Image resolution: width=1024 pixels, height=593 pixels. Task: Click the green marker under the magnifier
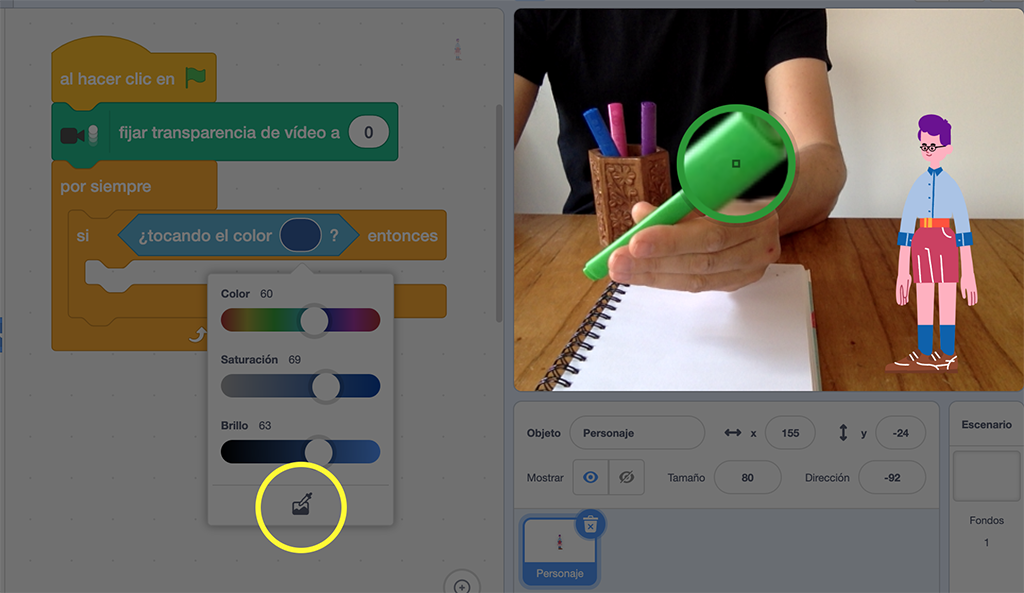point(736,163)
